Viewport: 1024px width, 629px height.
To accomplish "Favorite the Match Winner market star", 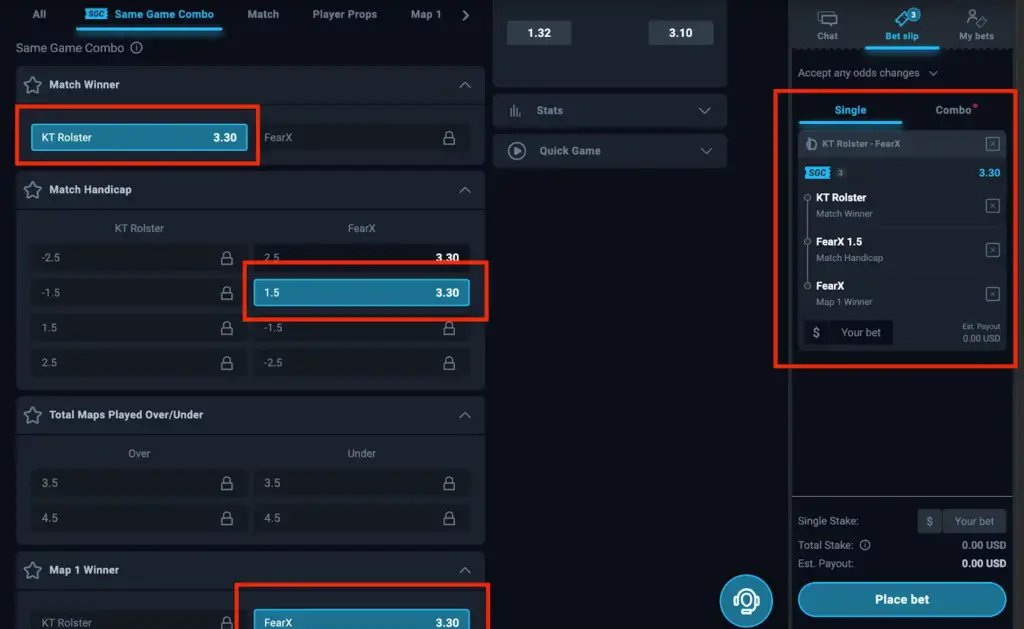I will (x=33, y=85).
